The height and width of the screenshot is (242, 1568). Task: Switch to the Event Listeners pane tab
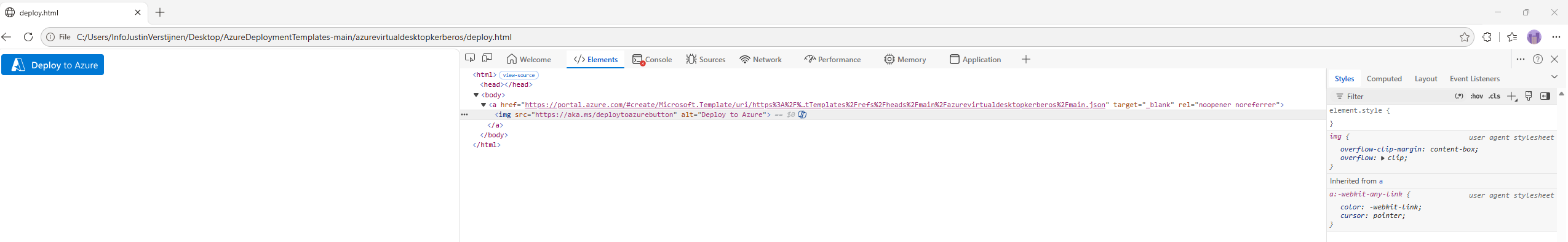1474,79
